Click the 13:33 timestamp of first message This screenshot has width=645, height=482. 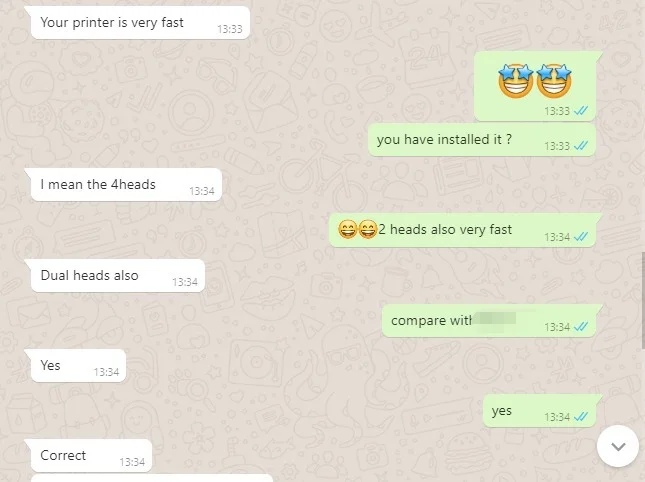click(230, 29)
